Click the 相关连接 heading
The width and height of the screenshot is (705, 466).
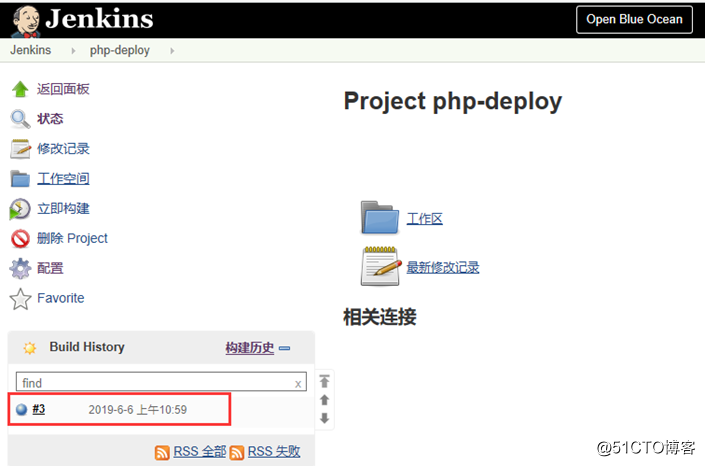pyautogui.click(x=380, y=317)
